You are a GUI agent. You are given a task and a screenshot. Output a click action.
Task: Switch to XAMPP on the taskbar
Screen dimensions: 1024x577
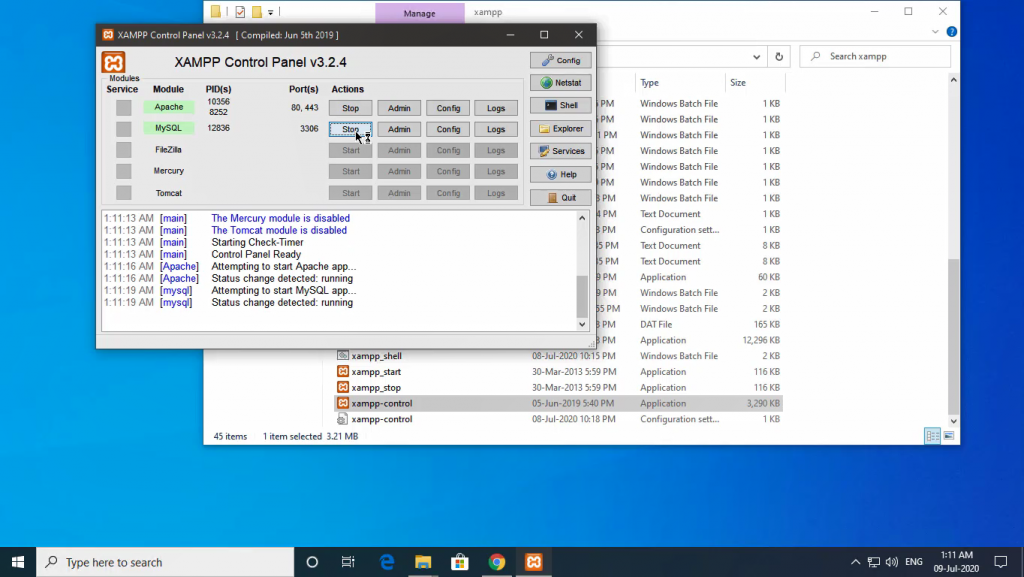click(534, 562)
